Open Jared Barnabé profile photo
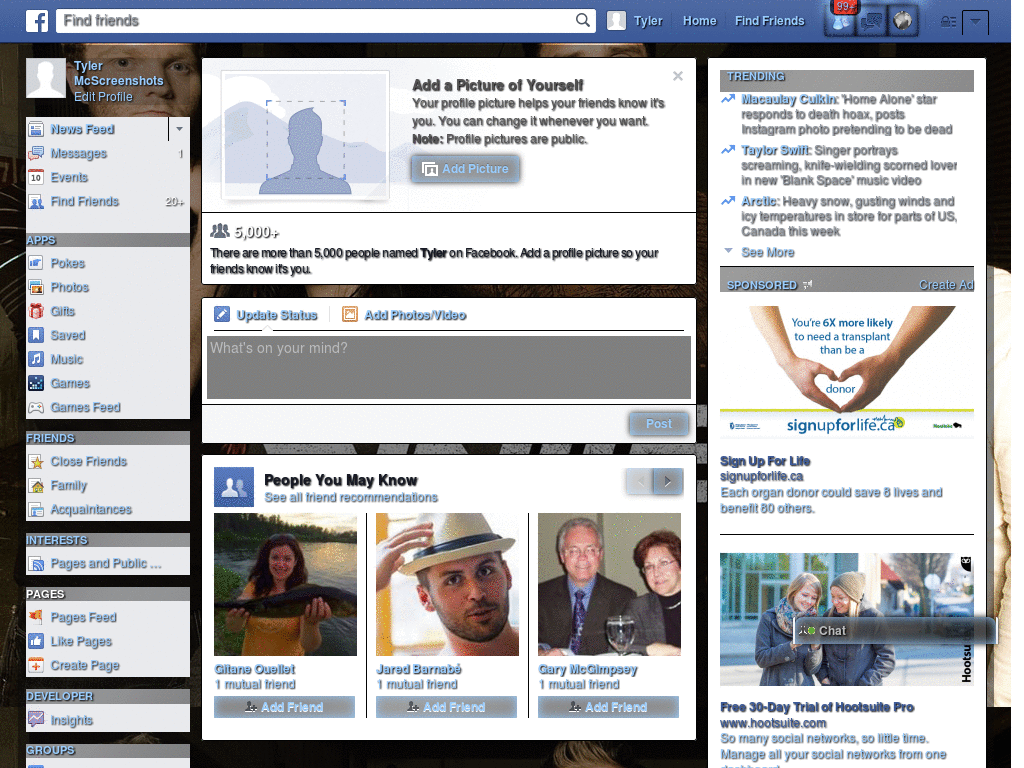The image size is (1024, 768). 447,584
